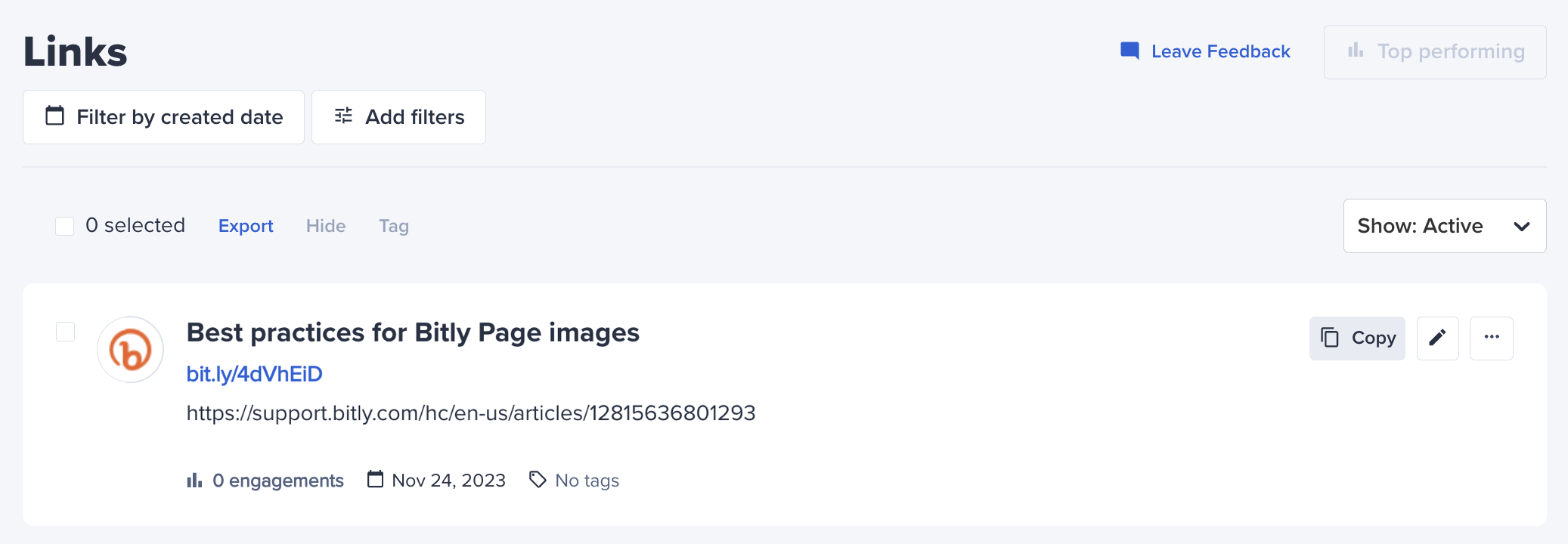Toggle the select-all checkbox
The height and width of the screenshot is (544, 1568).
coord(65,226)
